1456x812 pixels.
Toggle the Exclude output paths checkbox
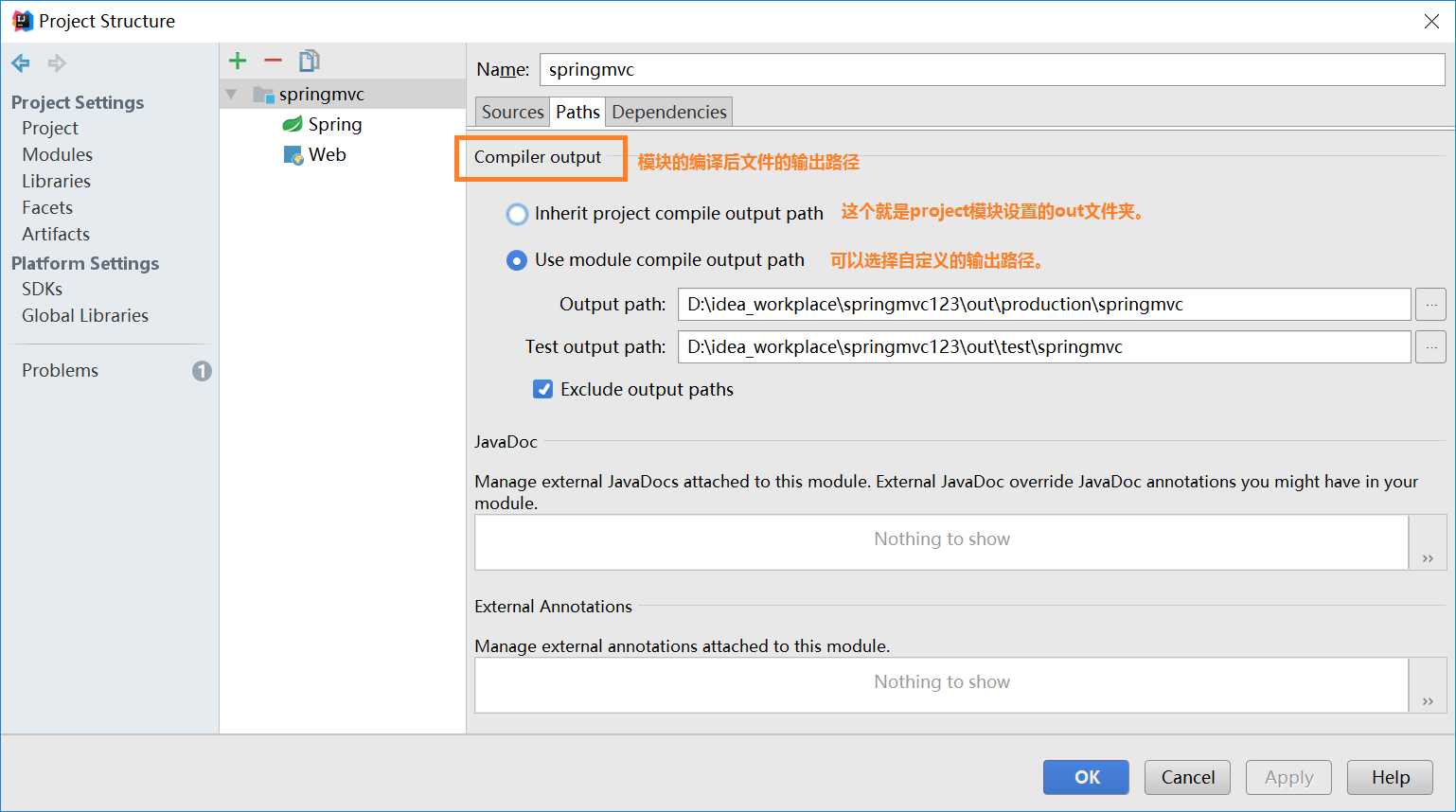click(543, 389)
